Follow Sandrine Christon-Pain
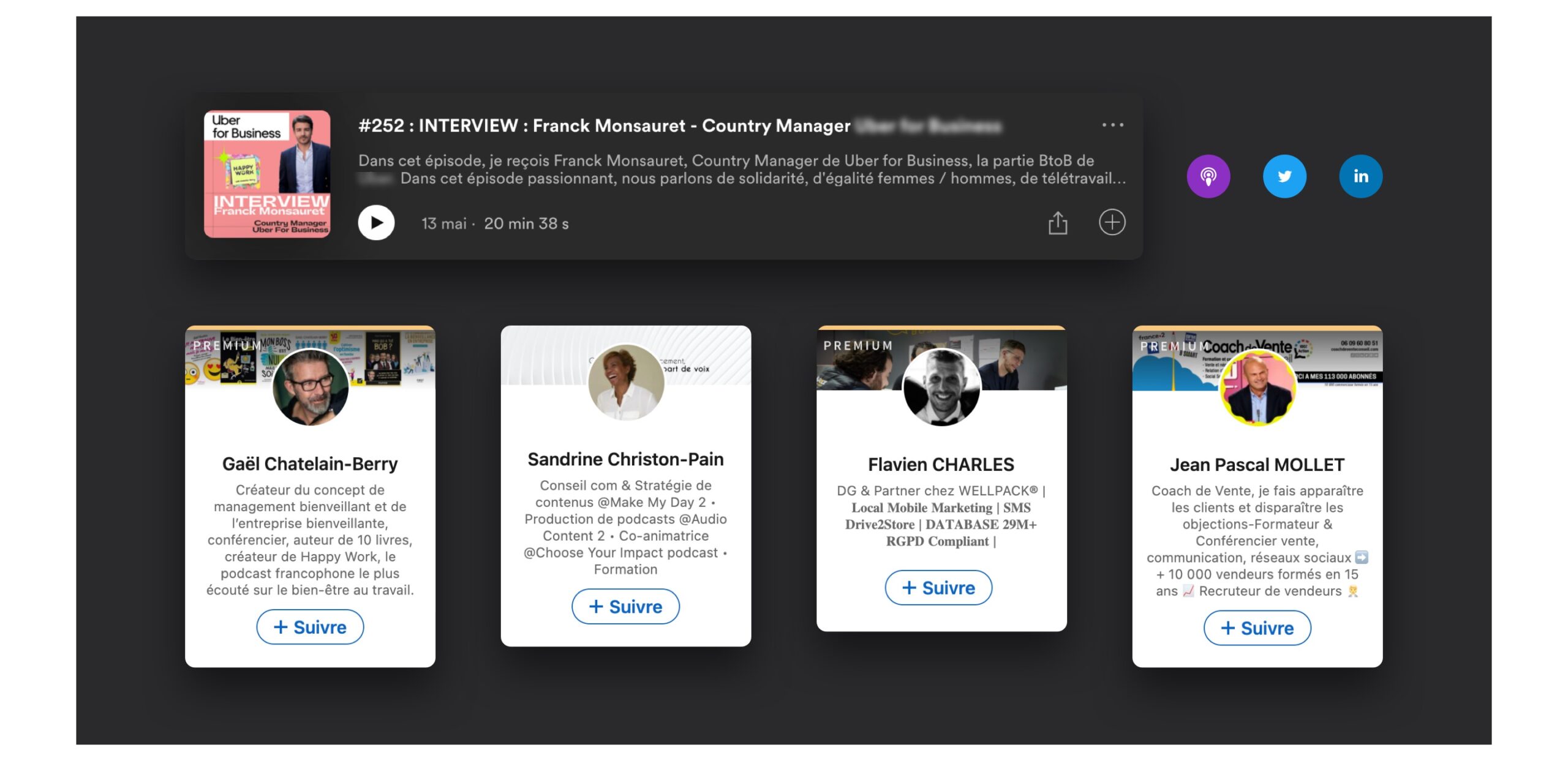1568x761 pixels. tap(625, 607)
